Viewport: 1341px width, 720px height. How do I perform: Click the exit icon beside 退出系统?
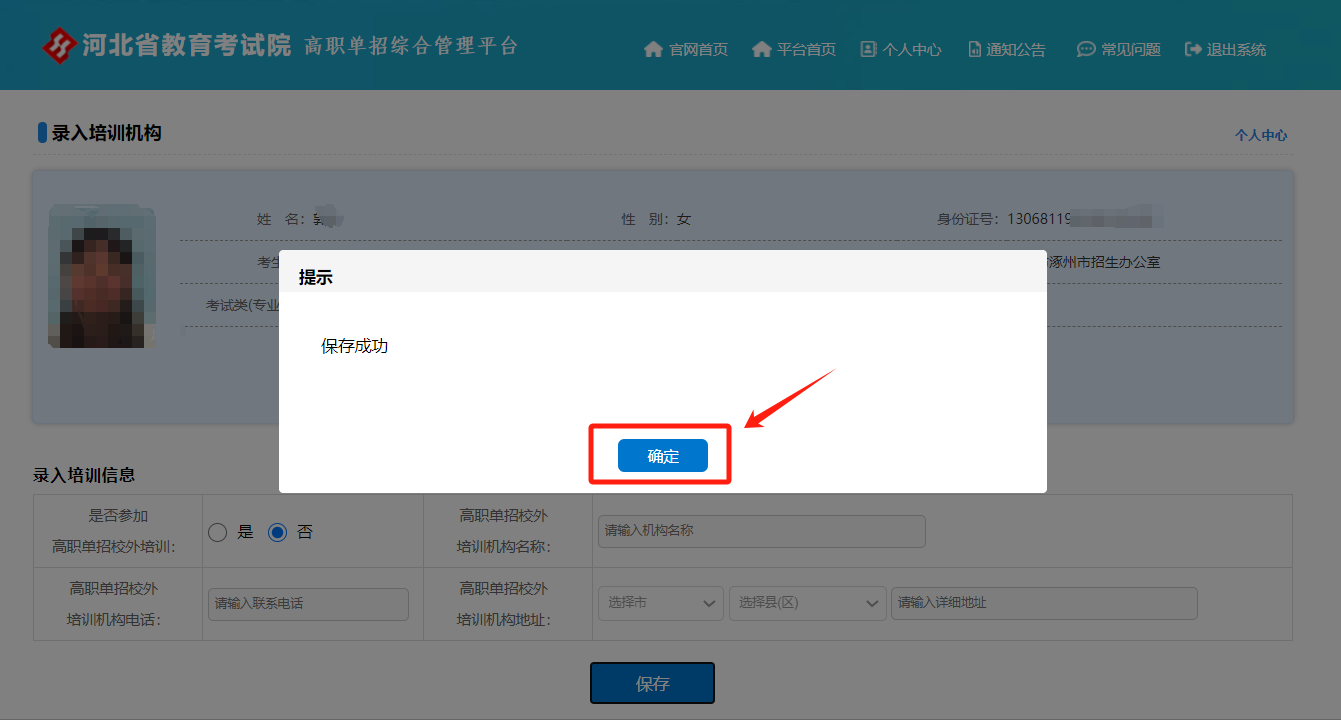1193,49
